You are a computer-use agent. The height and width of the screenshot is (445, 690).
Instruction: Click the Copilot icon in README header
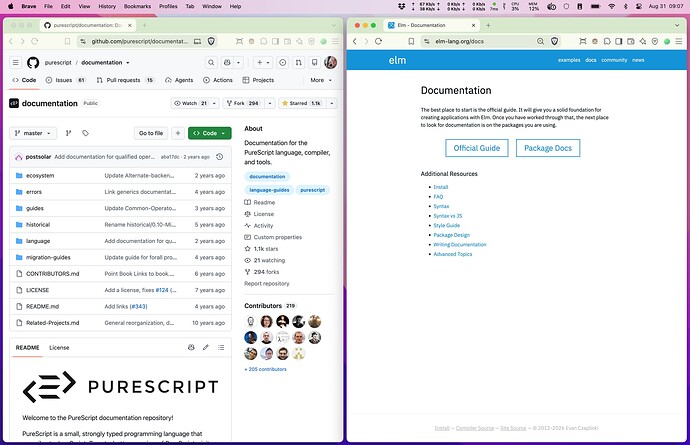(x=191, y=347)
